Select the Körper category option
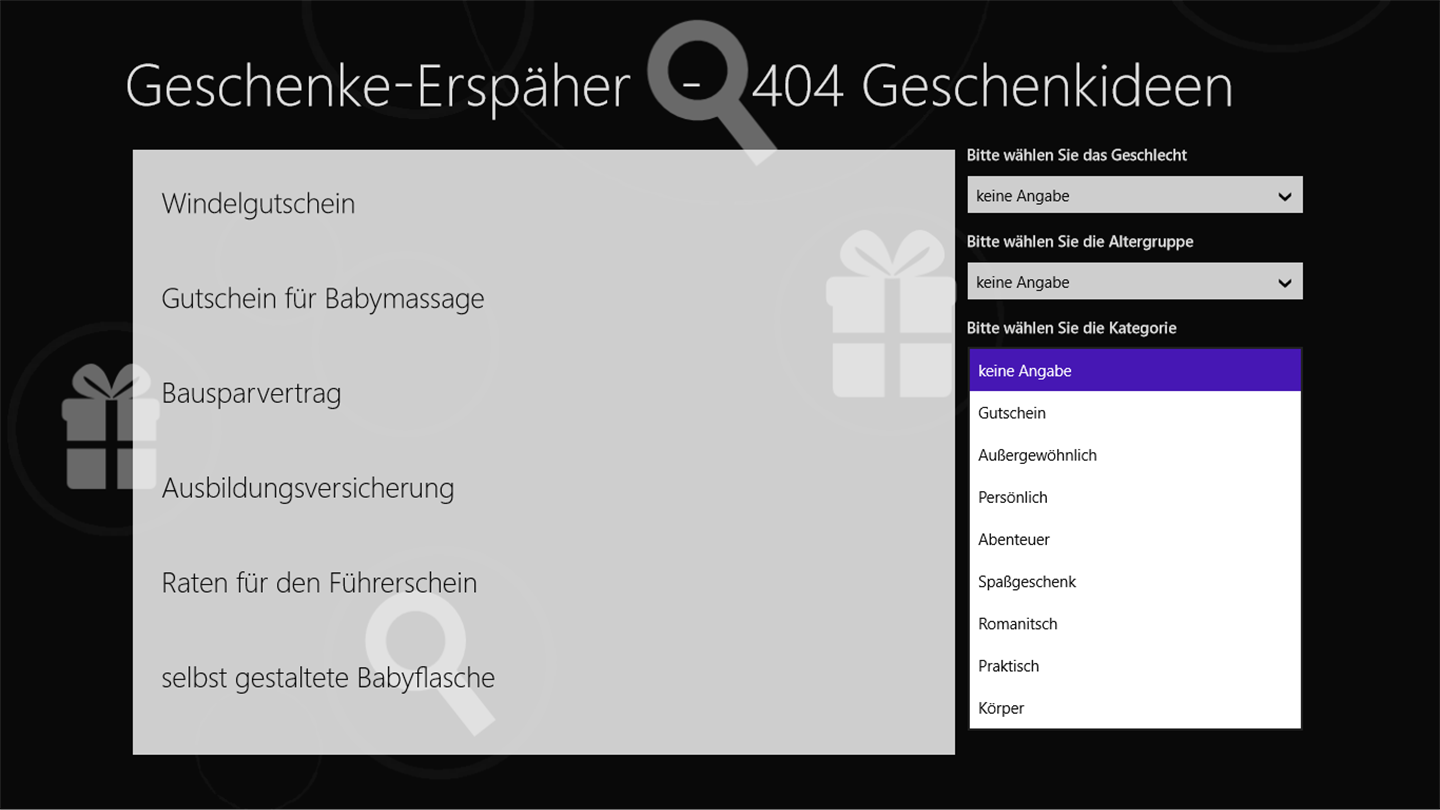 coord(1135,708)
